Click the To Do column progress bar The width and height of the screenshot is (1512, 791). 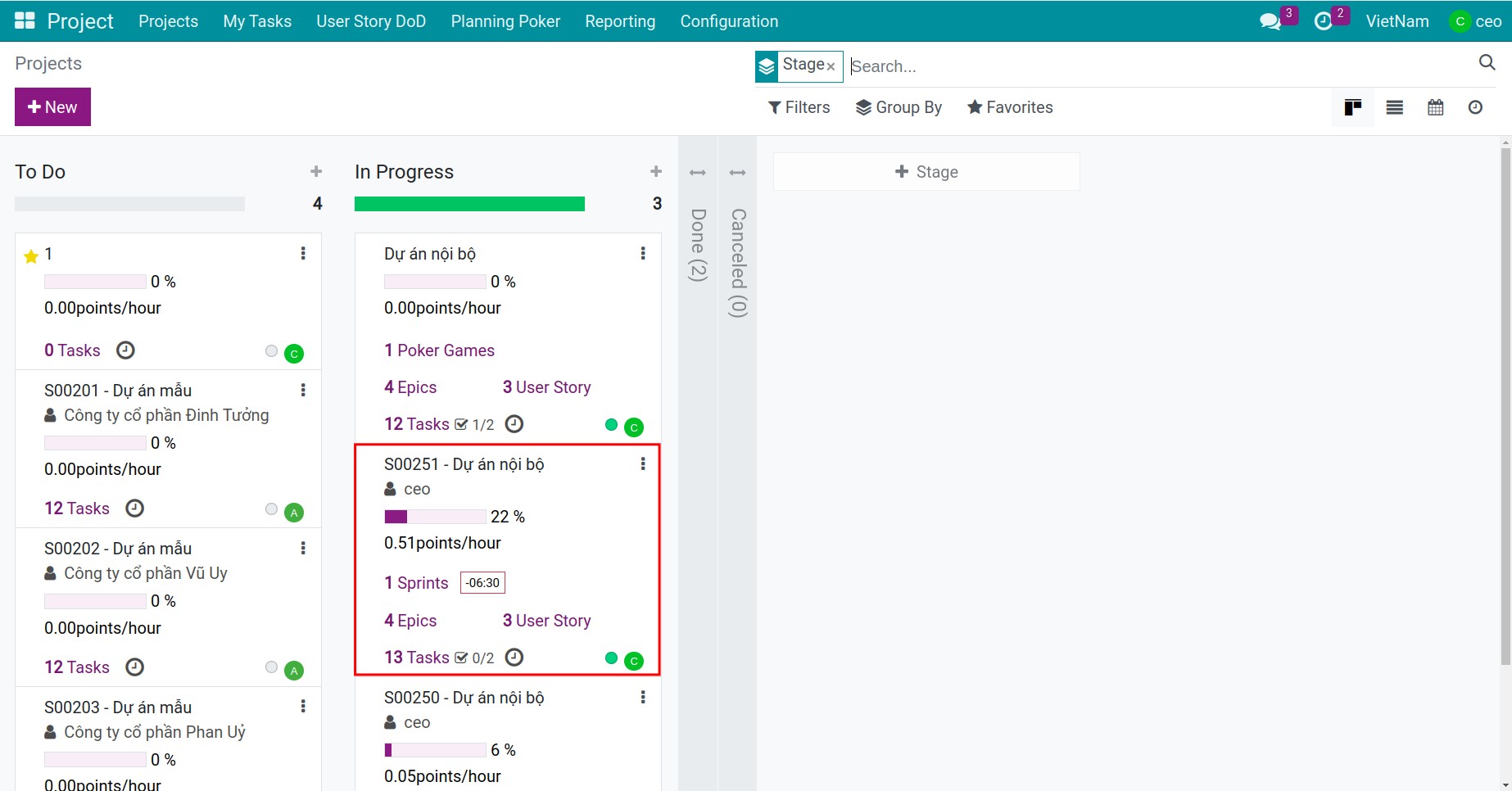click(x=129, y=204)
